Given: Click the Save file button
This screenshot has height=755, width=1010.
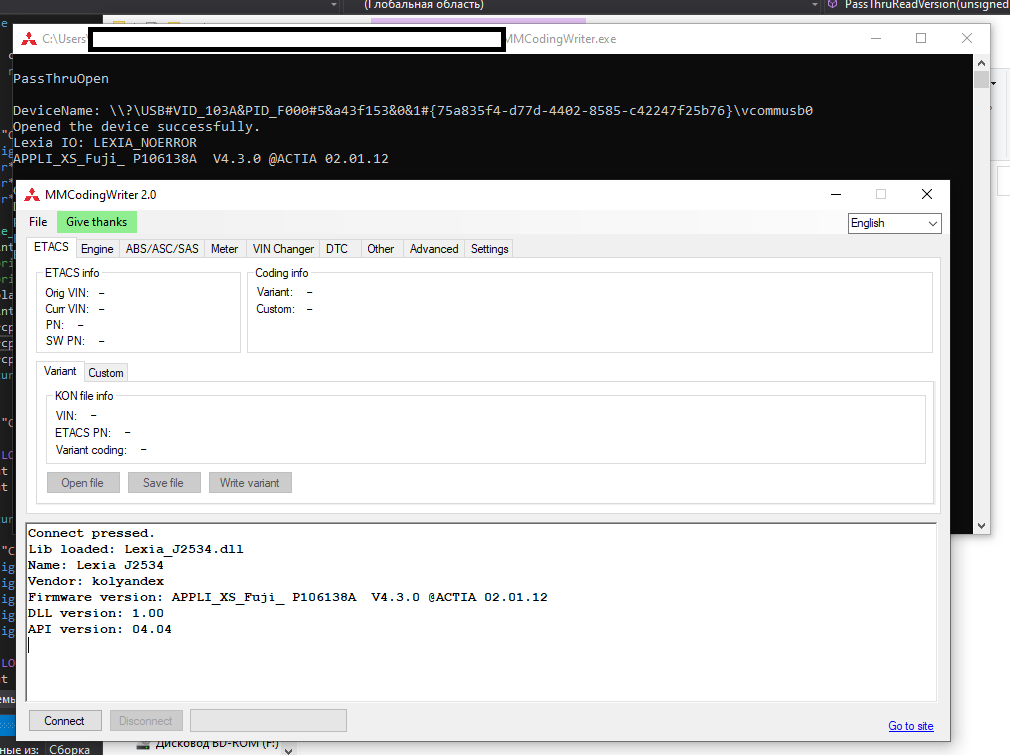Looking at the screenshot, I should pos(164,483).
